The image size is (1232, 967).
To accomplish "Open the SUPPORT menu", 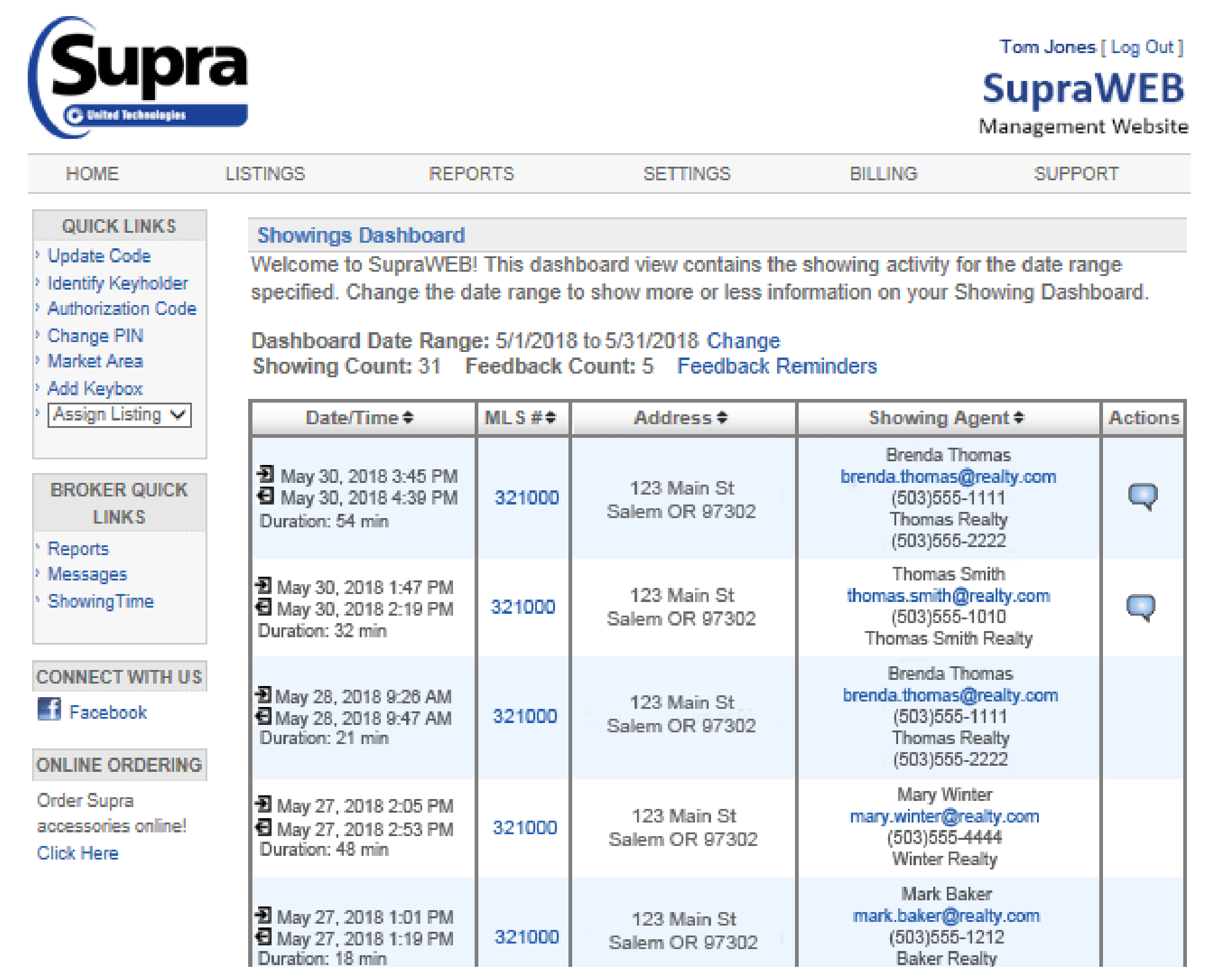I will click(1076, 174).
